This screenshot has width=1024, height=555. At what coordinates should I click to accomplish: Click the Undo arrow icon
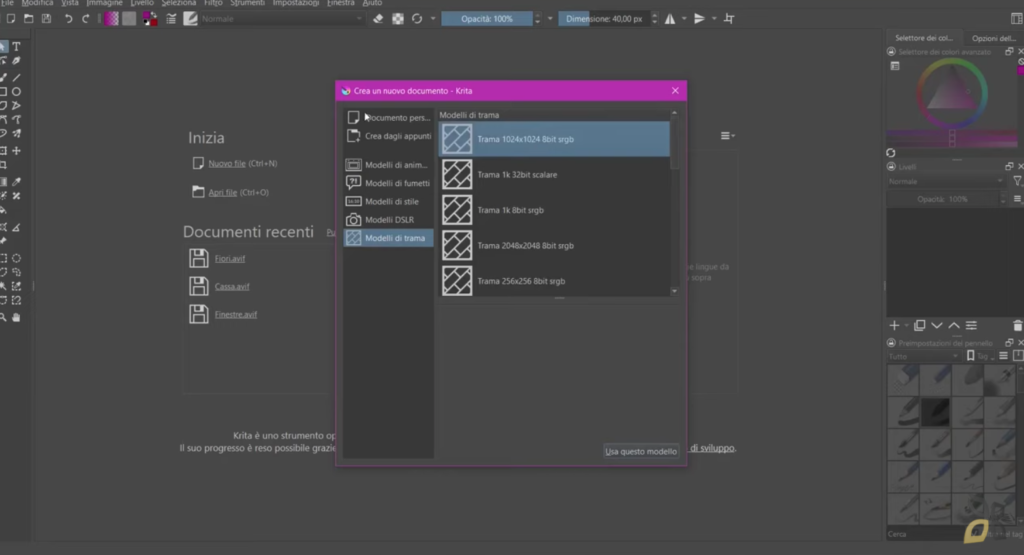point(68,19)
